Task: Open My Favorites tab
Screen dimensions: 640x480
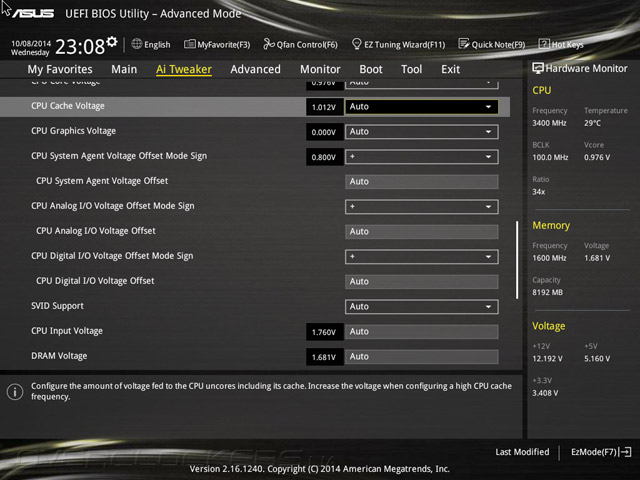Action: 60,69
